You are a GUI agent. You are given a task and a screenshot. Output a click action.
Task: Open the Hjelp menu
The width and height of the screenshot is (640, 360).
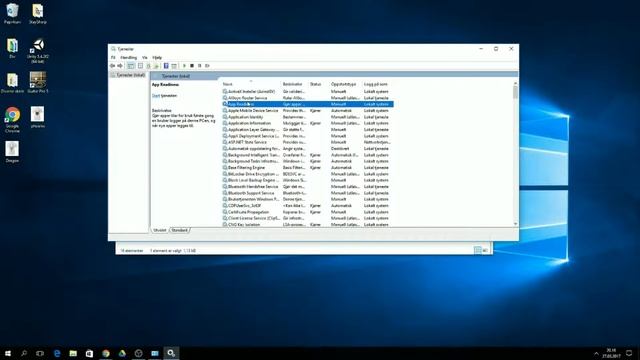(x=157, y=58)
